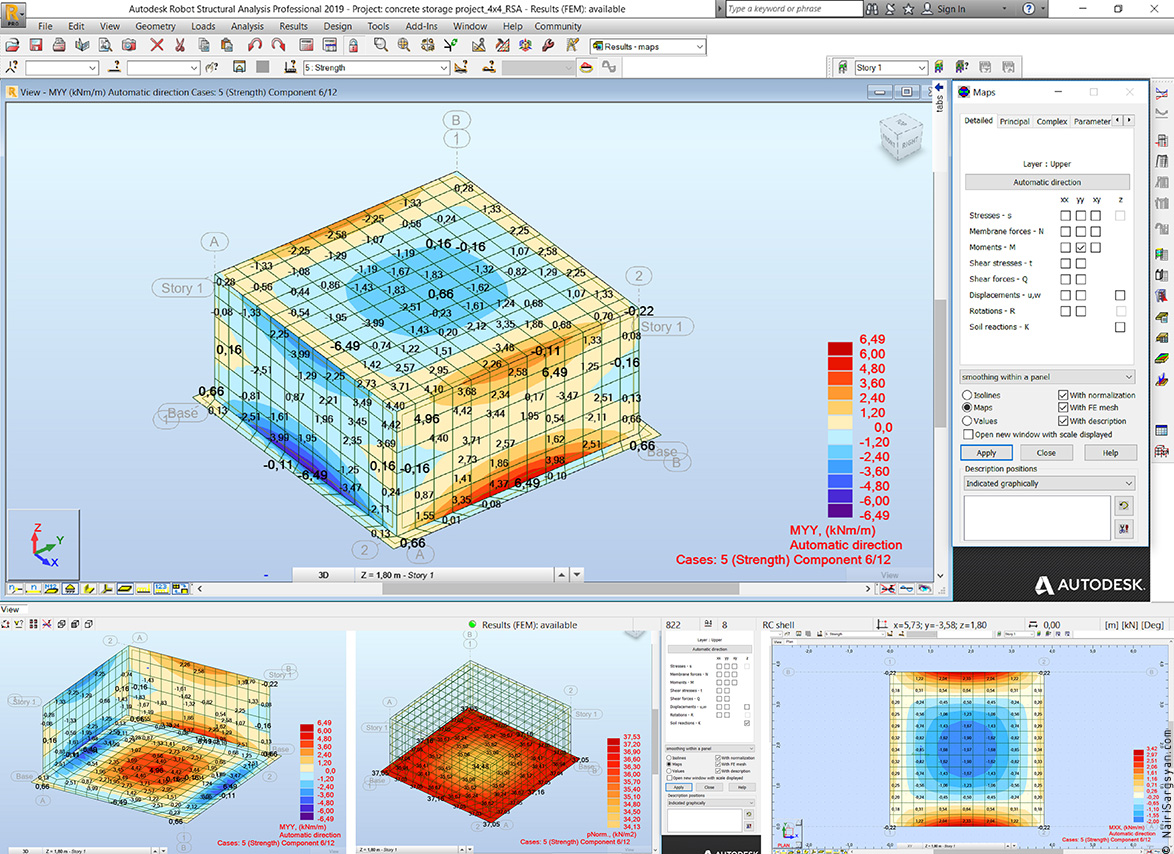Click the Zoom window magnifier icon

tap(380, 45)
